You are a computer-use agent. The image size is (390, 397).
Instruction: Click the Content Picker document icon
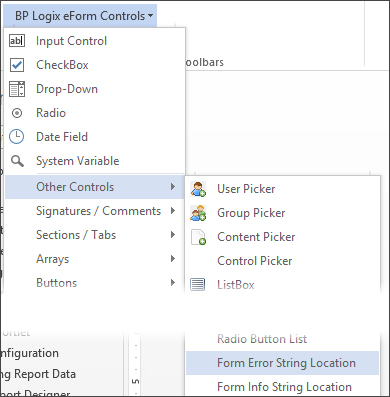click(x=198, y=237)
